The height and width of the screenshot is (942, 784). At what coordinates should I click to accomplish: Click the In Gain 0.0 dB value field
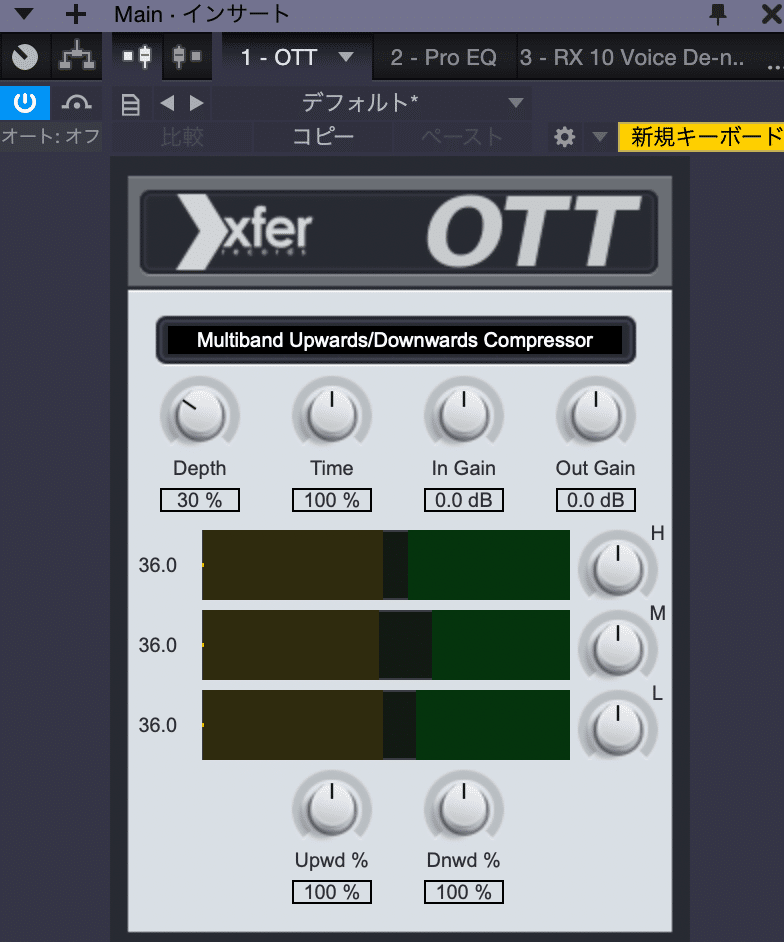pyautogui.click(x=464, y=500)
